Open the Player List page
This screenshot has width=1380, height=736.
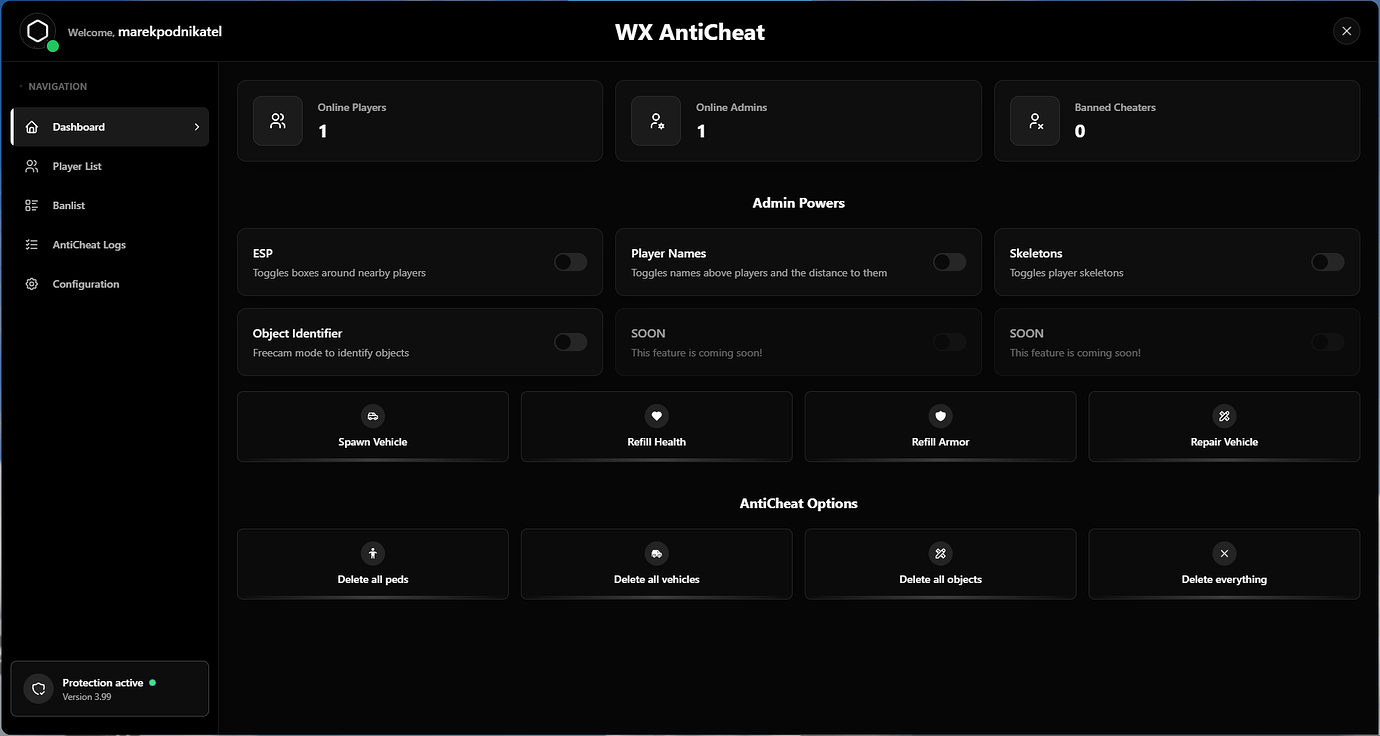click(76, 166)
